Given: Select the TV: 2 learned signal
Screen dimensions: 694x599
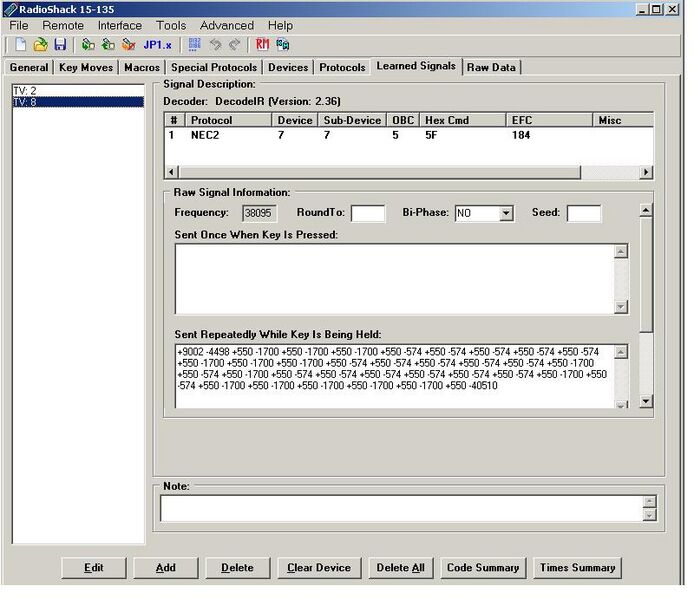Looking at the screenshot, I should coord(78,91).
